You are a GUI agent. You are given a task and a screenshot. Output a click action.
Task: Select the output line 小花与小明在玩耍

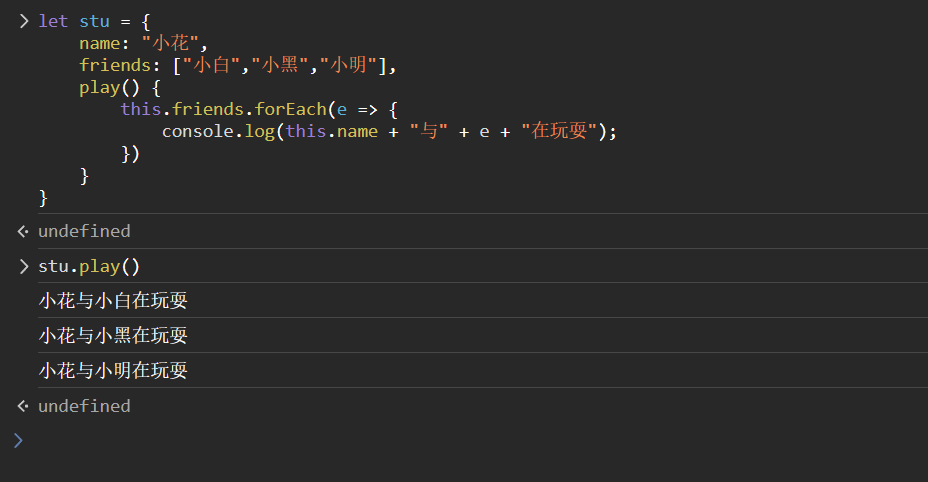113,371
